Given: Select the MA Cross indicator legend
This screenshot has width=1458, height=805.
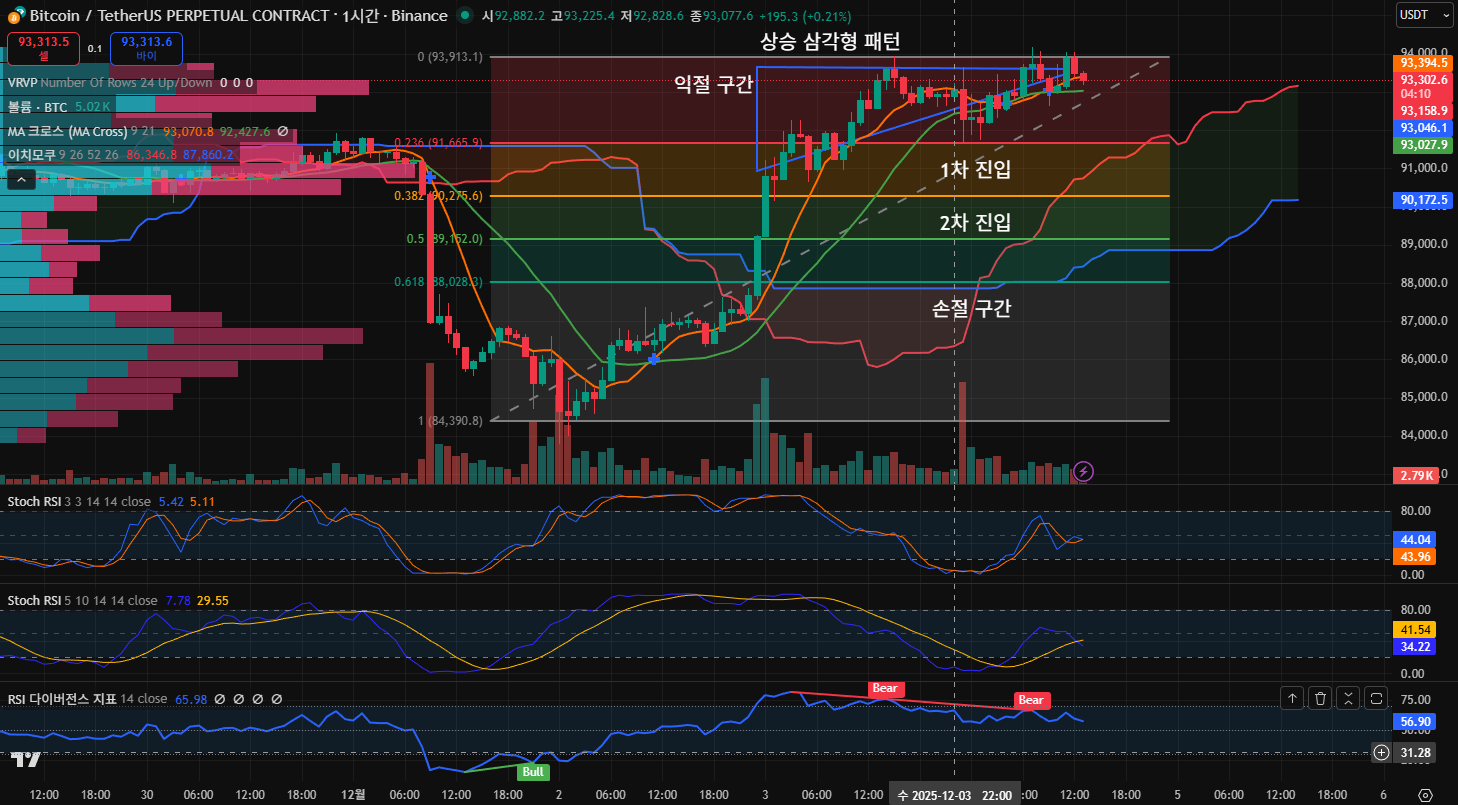Looking at the screenshot, I should point(67,131).
